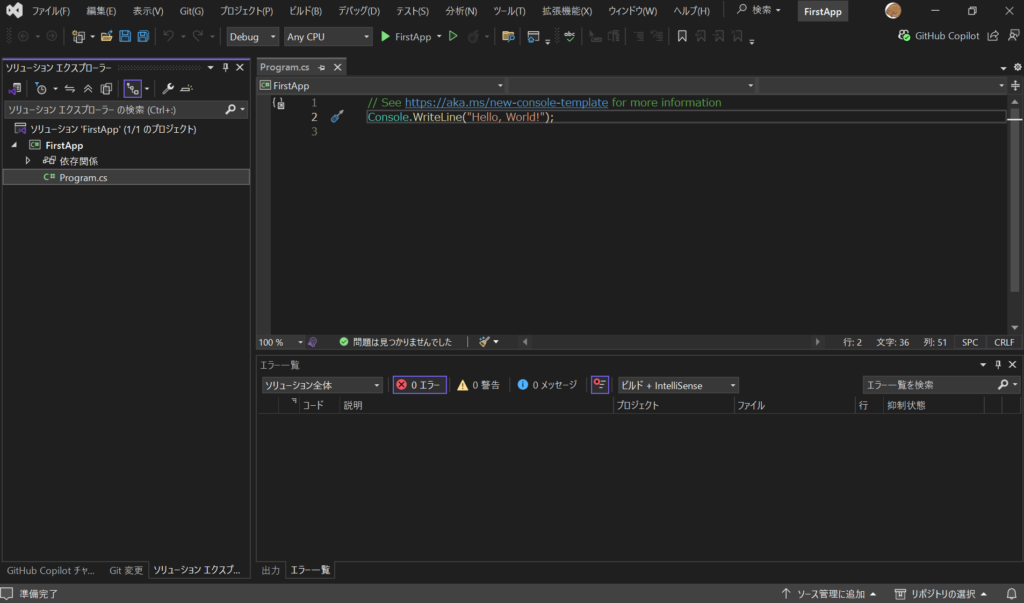Start without debugging using outlined play icon

pos(453,37)
